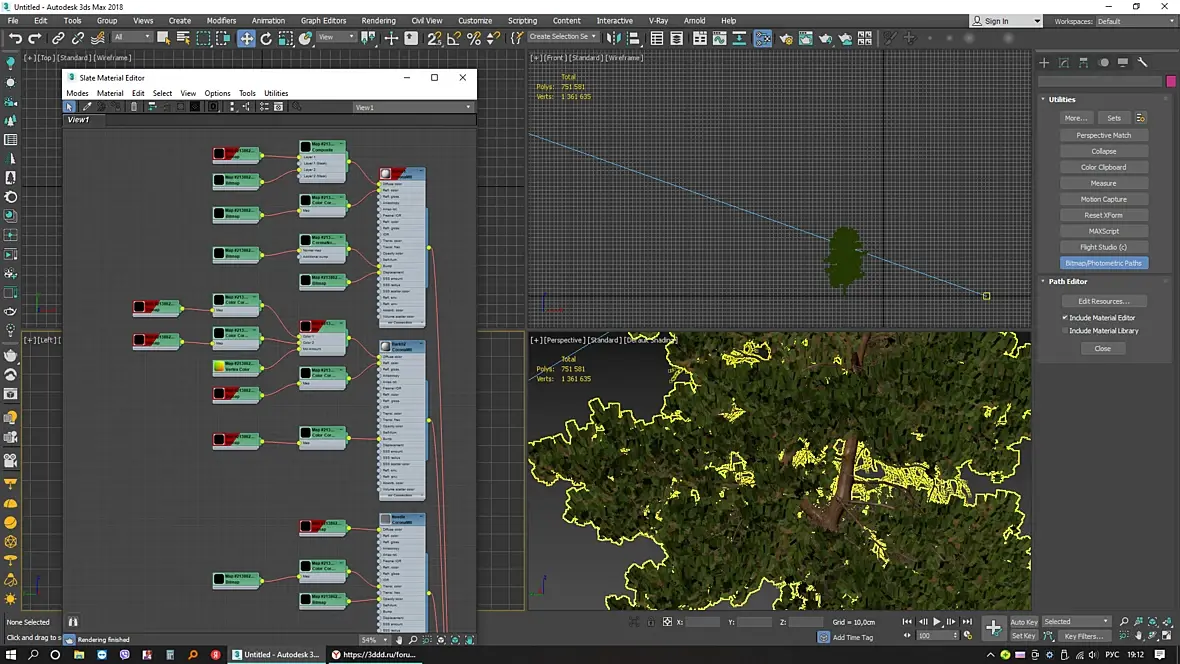Enable Include Material Library checkbox

(1065, 331)
